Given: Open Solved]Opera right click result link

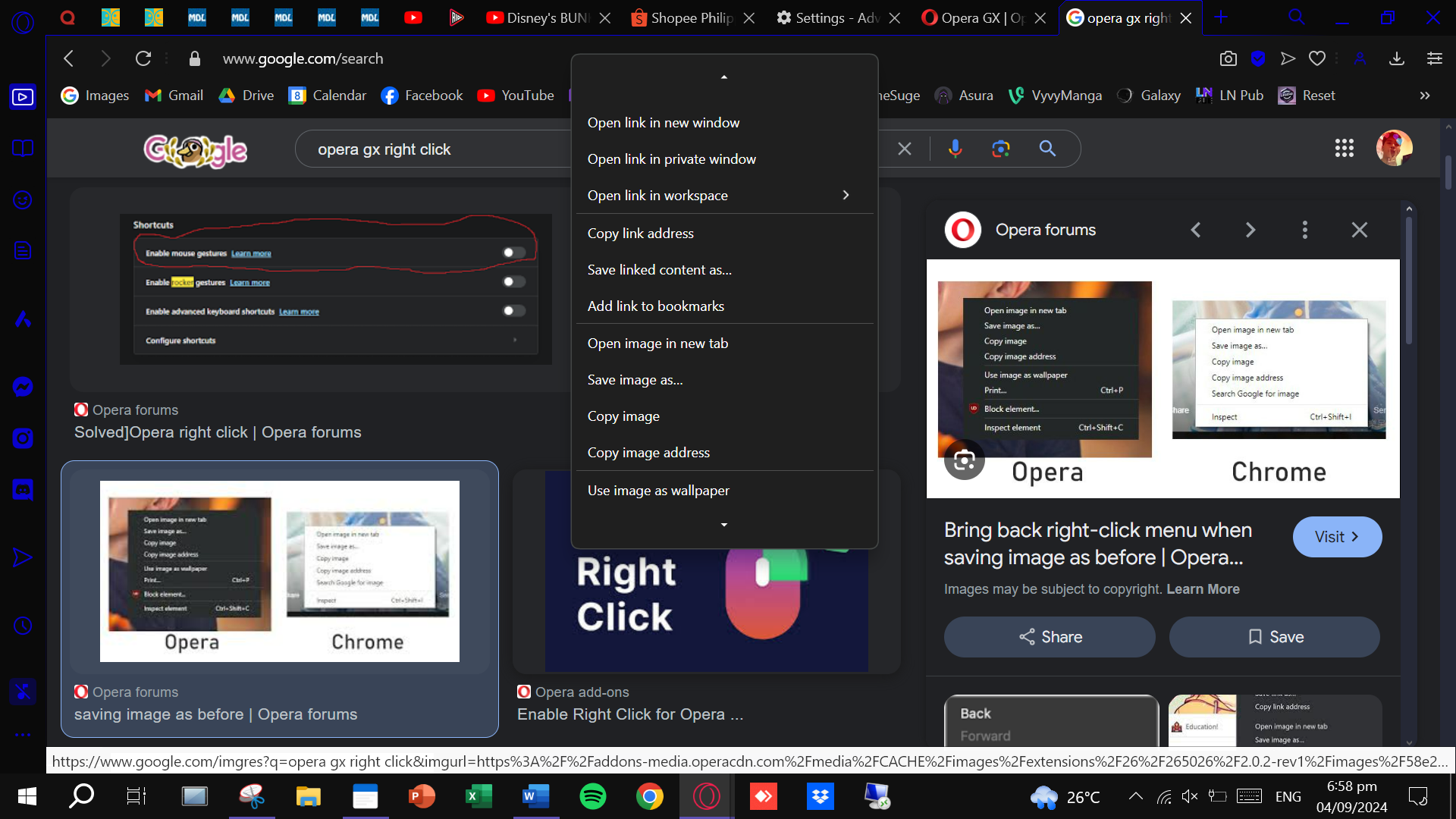Looking at the screenshot, I should 218,432.
